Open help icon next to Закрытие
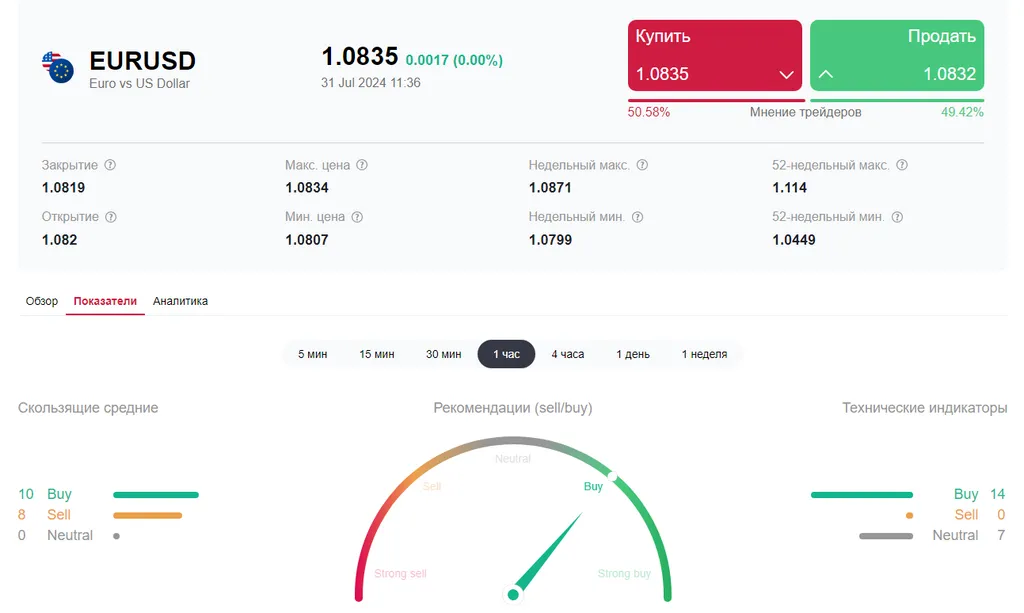 click(x=110, y=165)
